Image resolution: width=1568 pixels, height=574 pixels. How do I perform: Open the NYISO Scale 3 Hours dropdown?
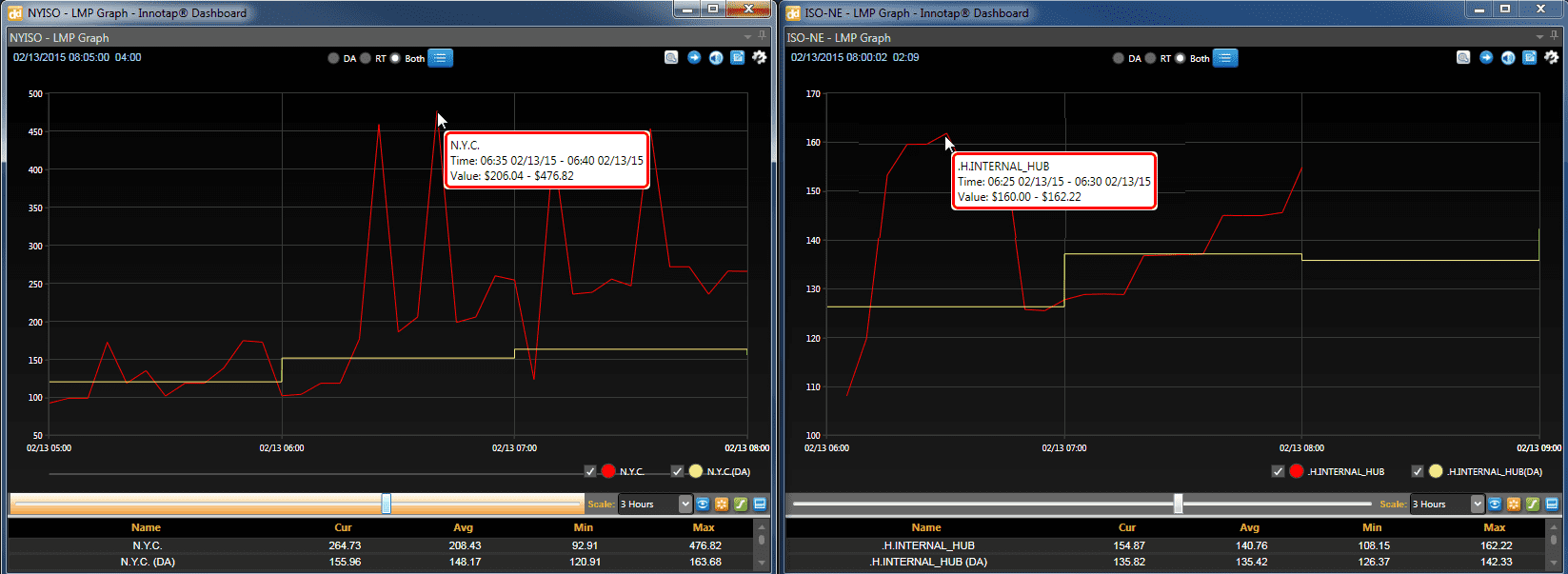click(685, 505)
